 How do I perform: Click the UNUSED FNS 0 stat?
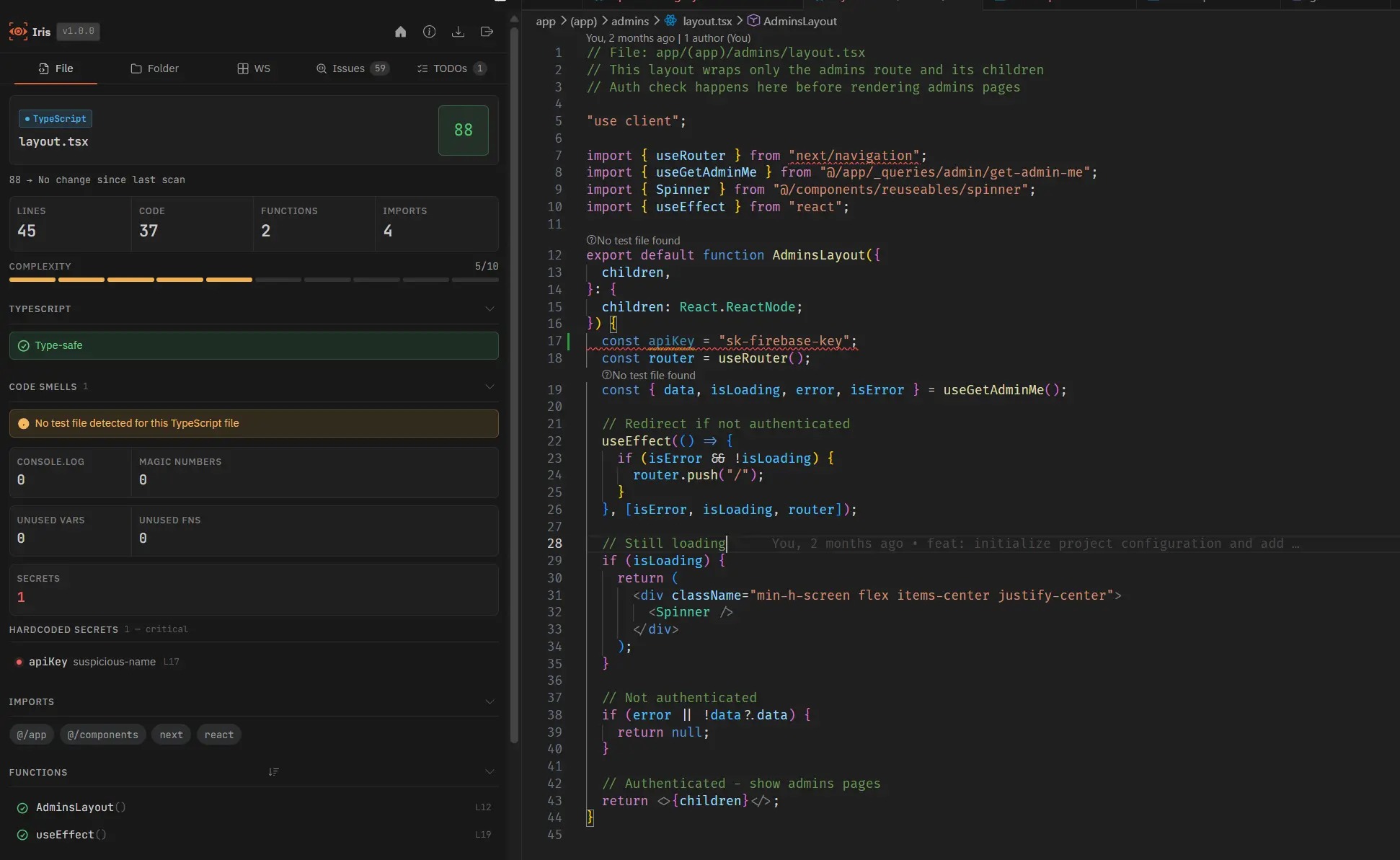[x=315, y=531]
